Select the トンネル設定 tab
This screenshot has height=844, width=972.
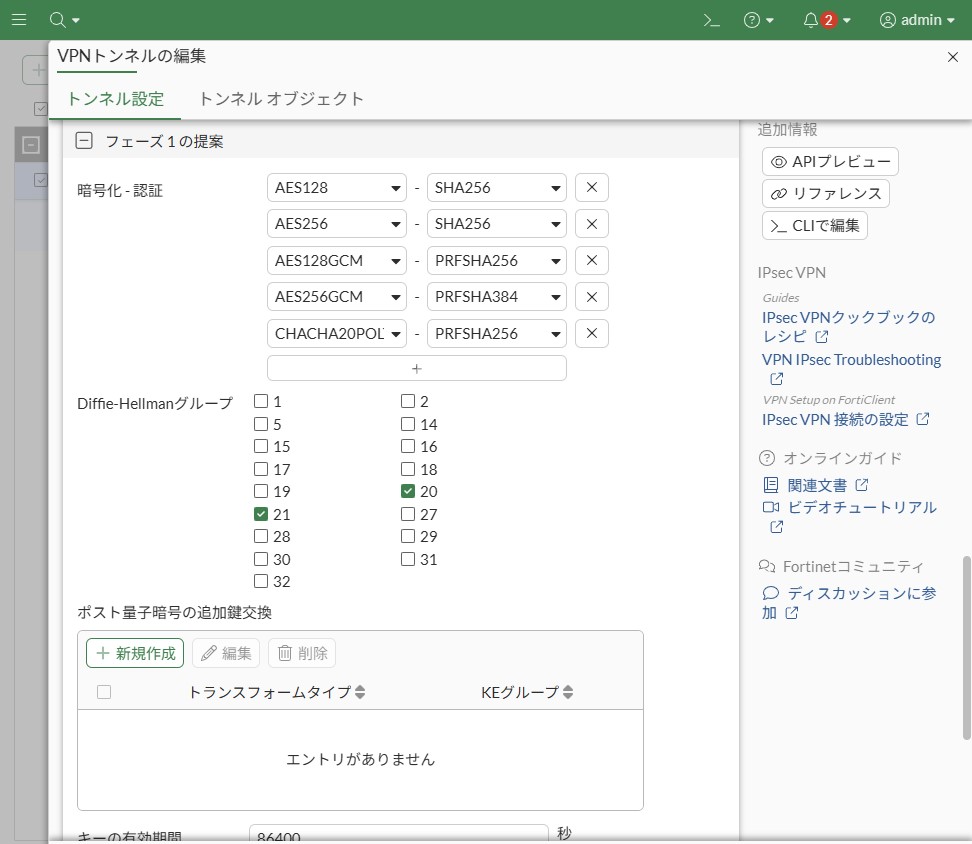click(115, 99)
